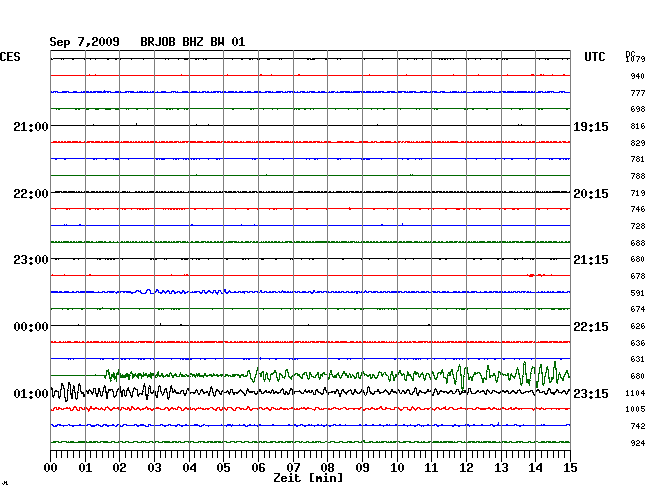Click the DC value 742

[638, 426]
